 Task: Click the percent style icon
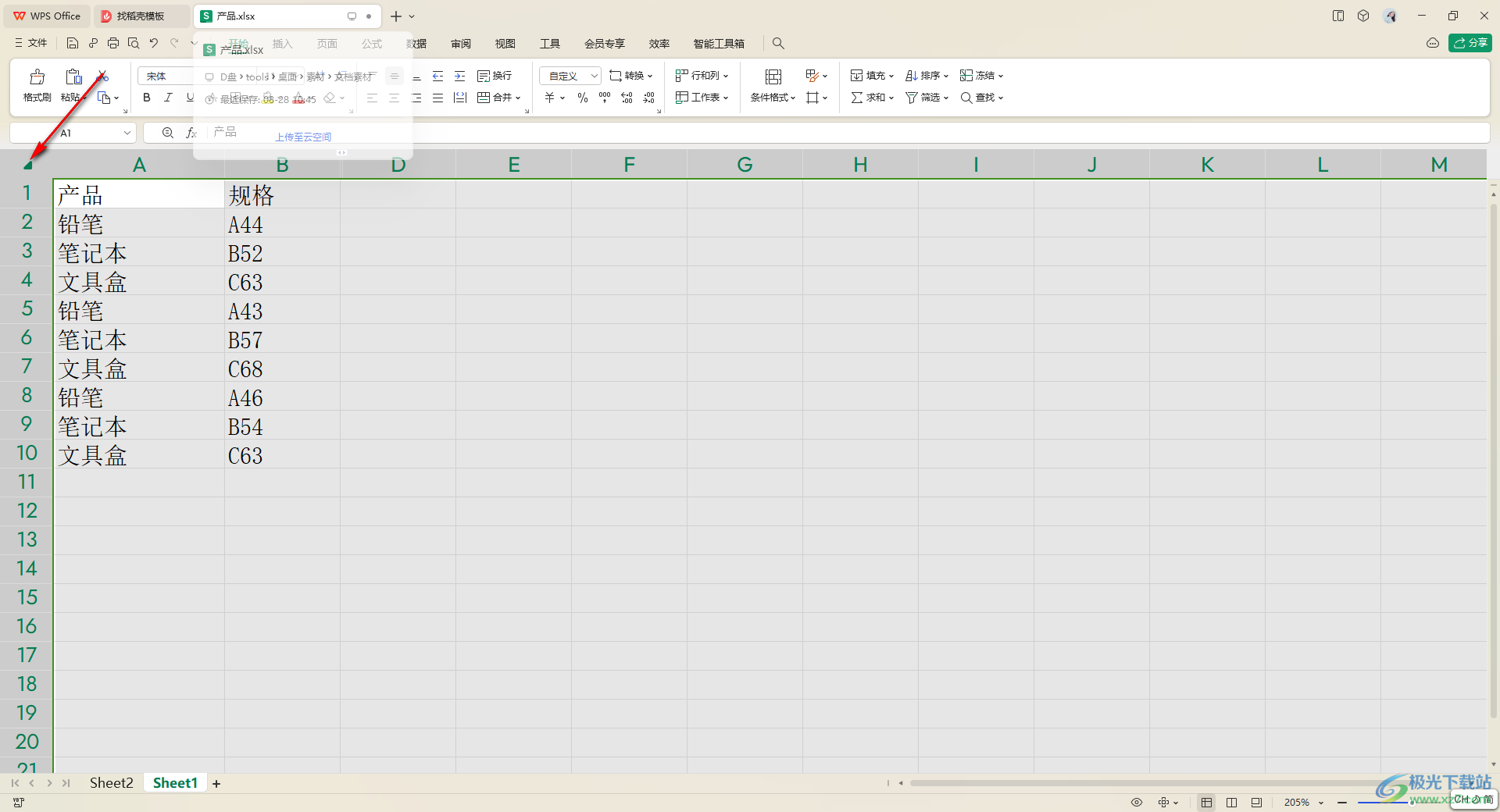583,98
